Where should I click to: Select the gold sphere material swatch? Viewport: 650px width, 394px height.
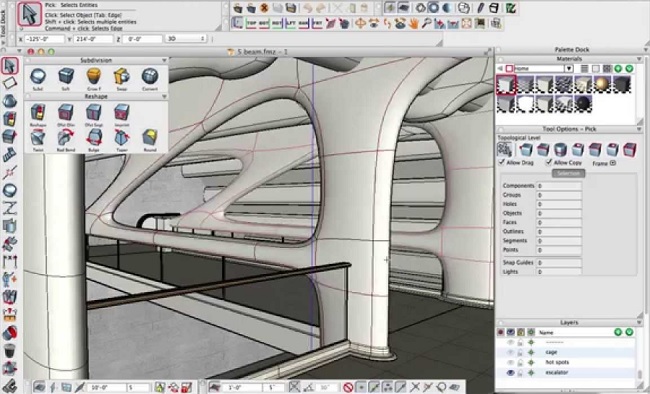coord(602,85)
